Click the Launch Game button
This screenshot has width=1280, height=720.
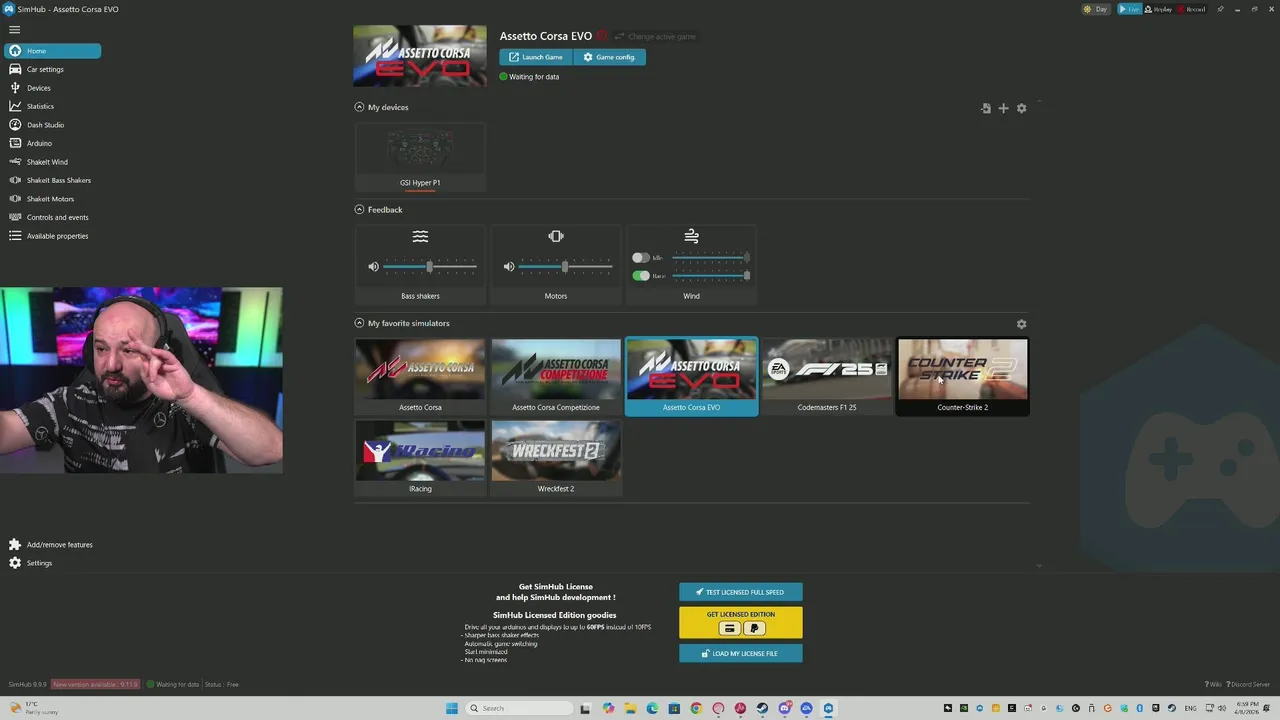(x=536, y=57)
